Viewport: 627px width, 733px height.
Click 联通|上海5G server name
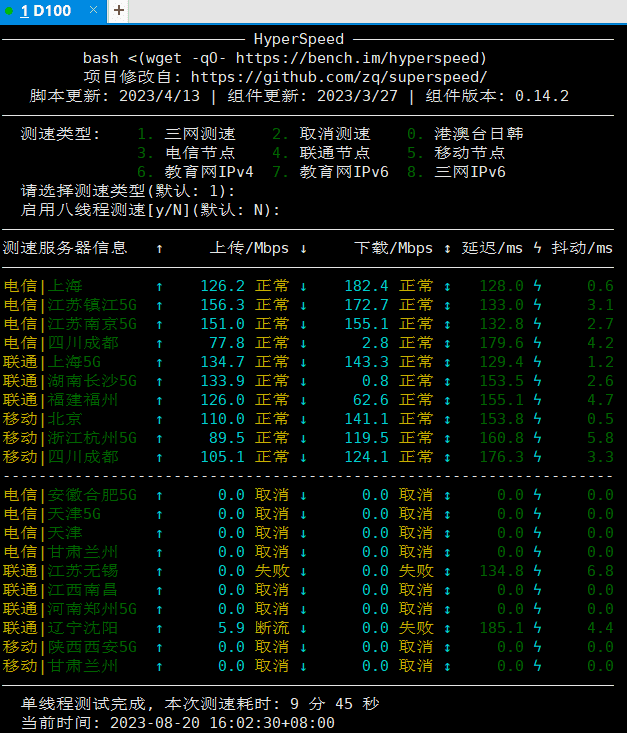pyautogui.click(x=52, y=362)
